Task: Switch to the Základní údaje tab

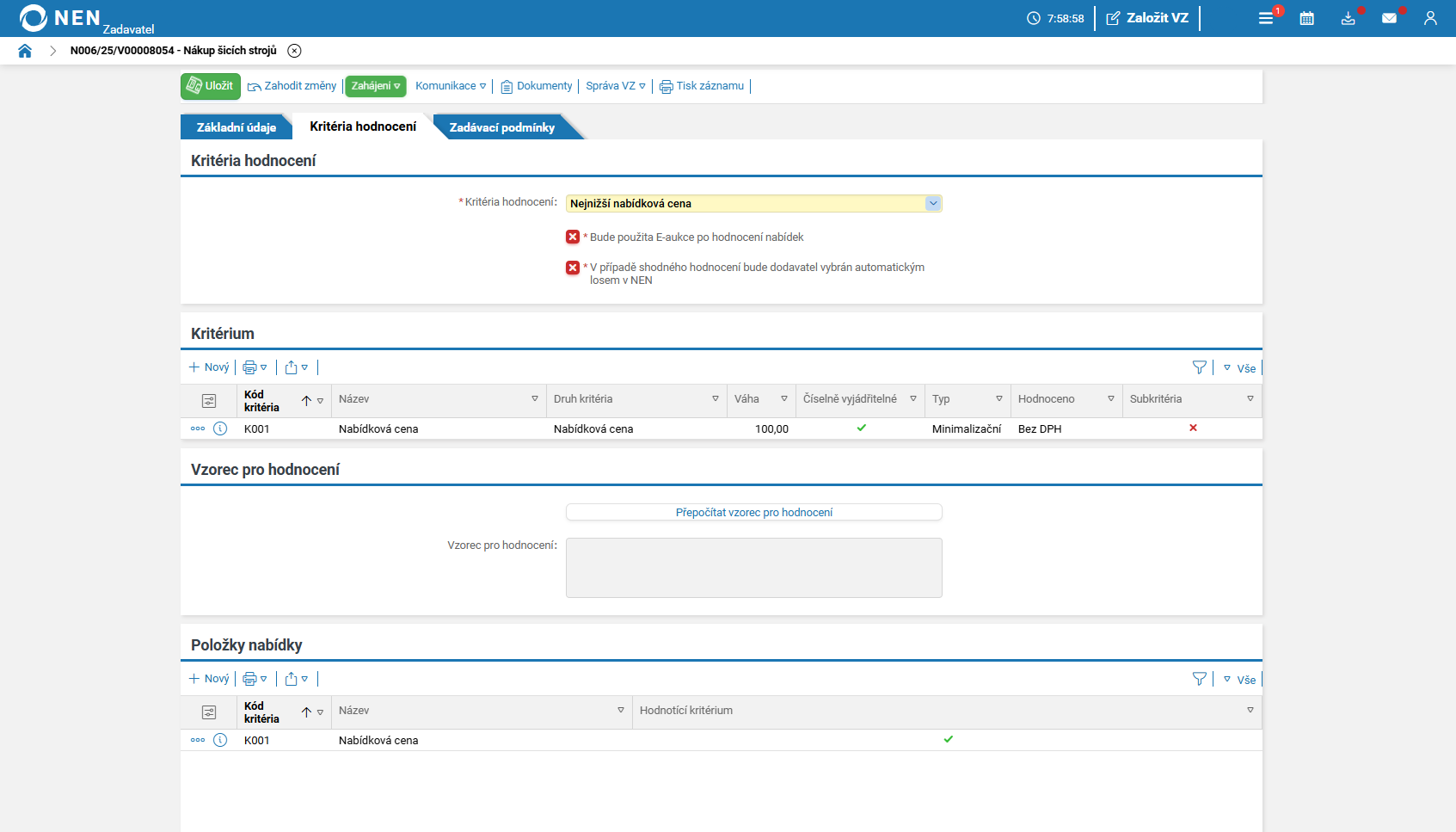Action: 236,127
